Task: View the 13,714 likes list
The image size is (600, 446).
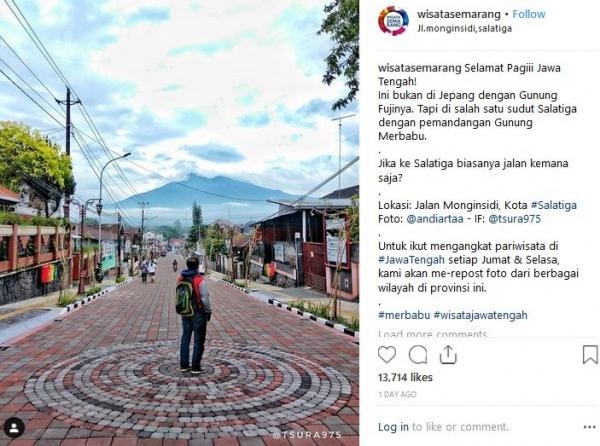Action: (405, 378)
